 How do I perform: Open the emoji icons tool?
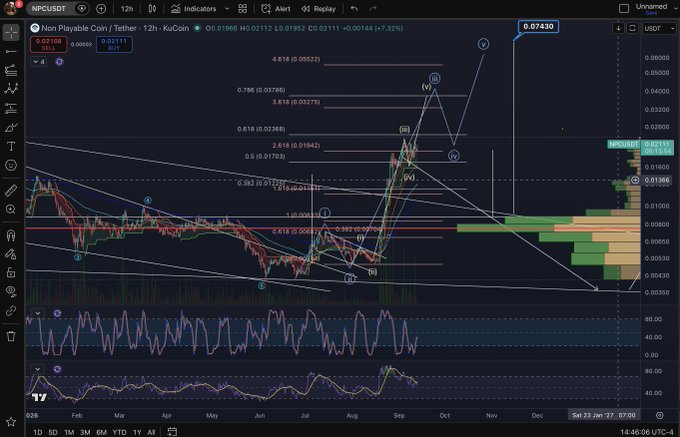(x=11, y=165)
